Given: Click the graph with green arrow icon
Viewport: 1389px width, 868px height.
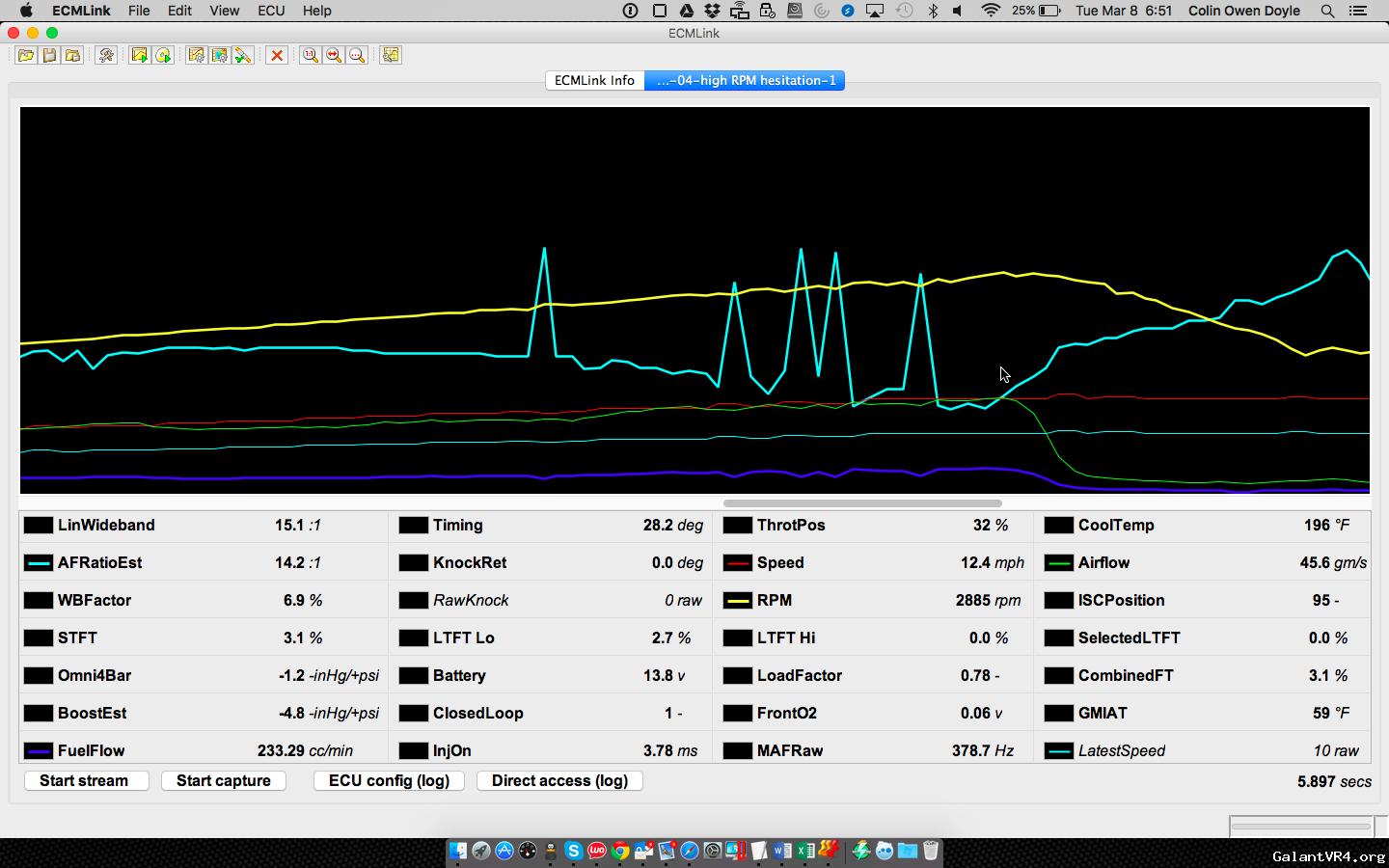Looking at the screenshot, I should pos(140,55).
